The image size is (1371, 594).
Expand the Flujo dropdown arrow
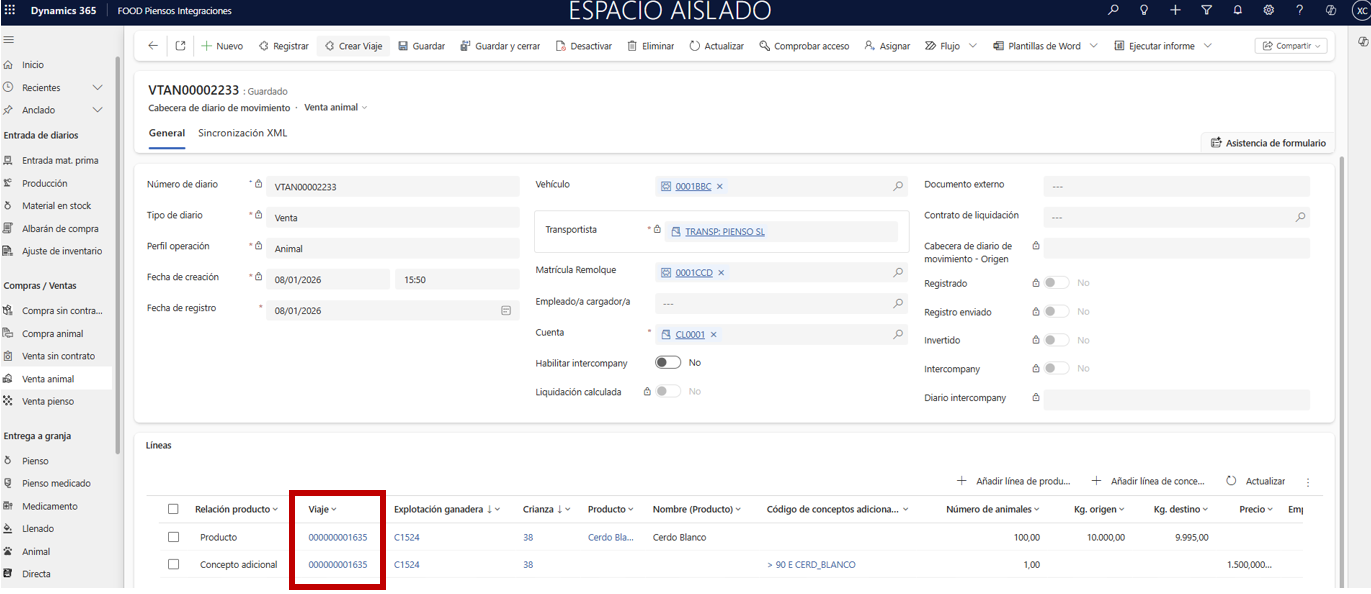click(973, 46)
